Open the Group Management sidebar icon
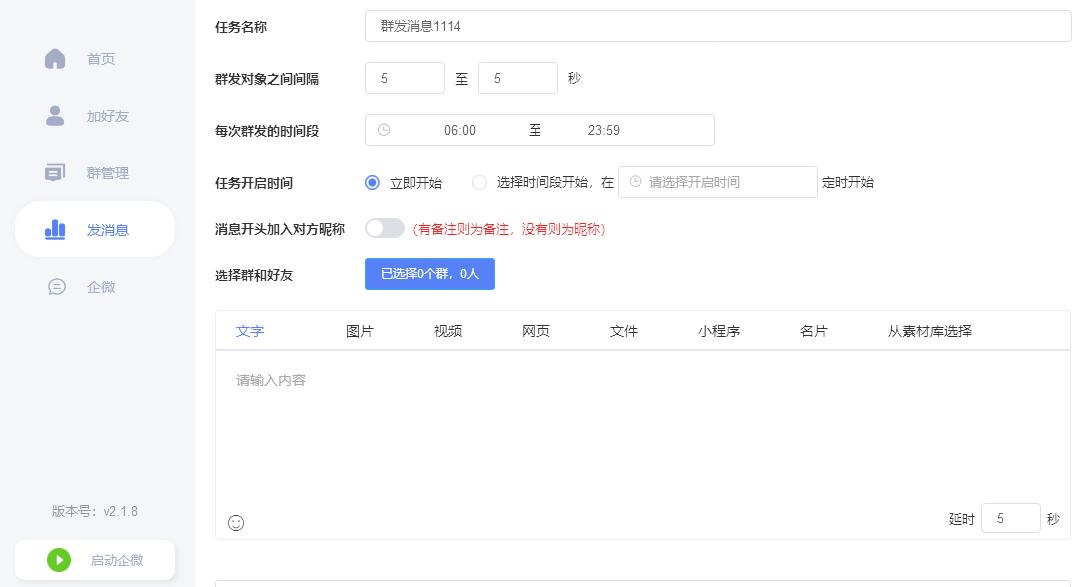This screenshot has height=587, width=1085. coord(55,173)
